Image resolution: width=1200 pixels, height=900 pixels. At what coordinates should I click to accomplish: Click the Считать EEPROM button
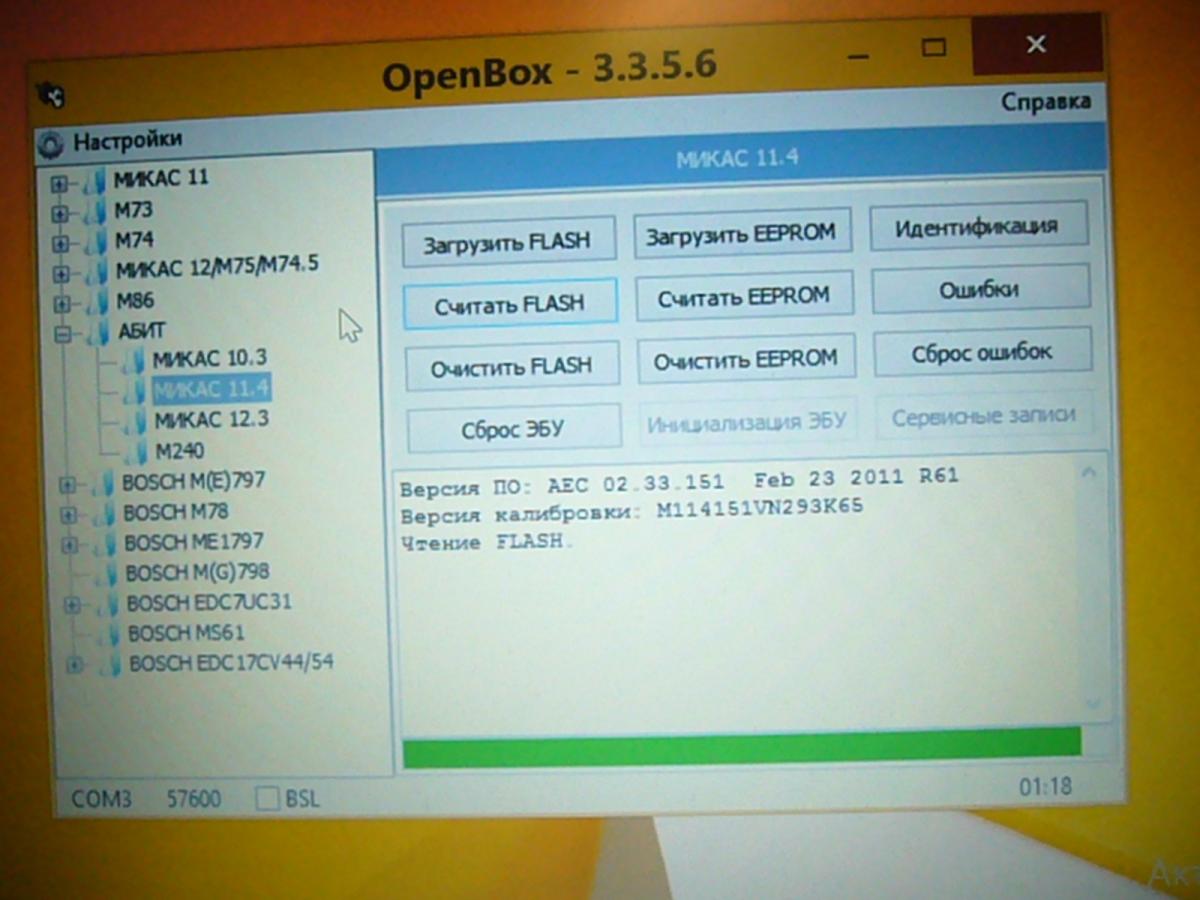coord(744,296)
